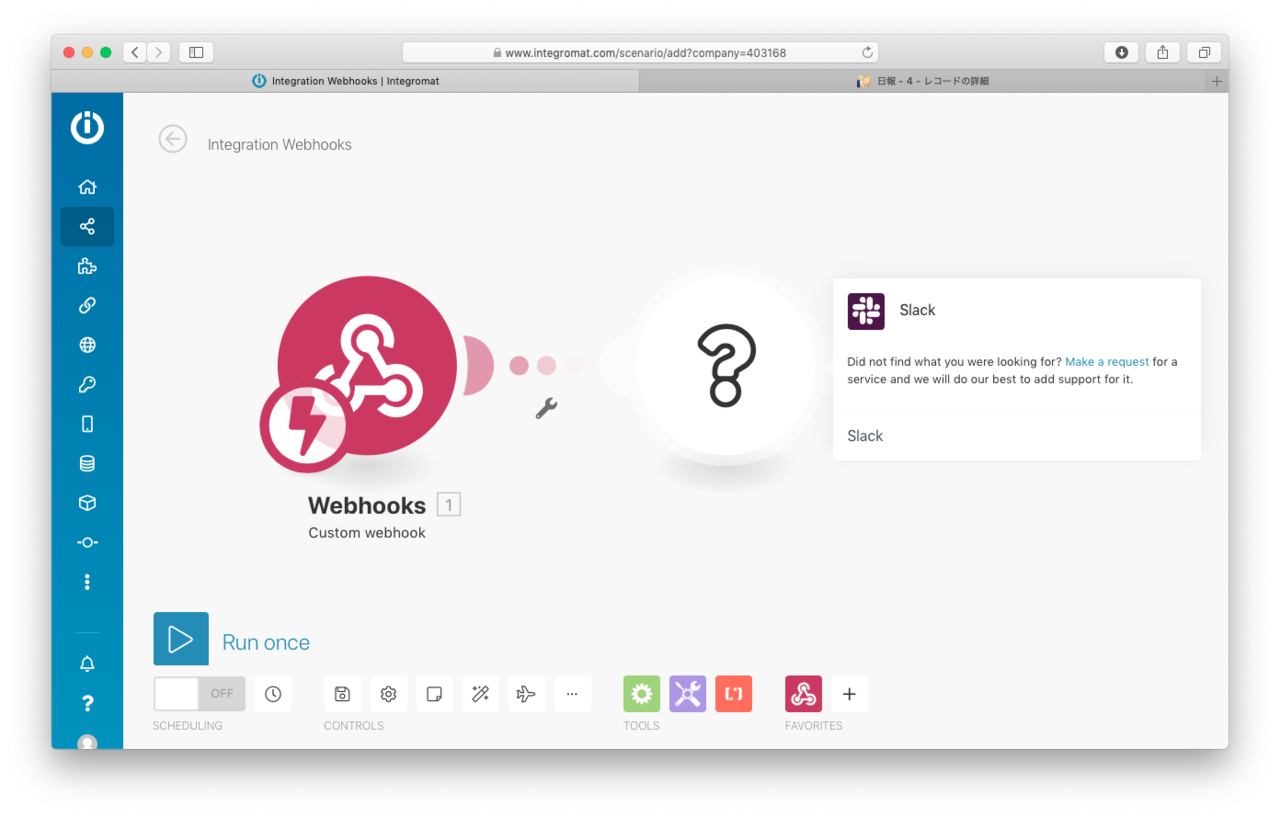This screenshot has height=817, width=1280.
Task: Click Safari back navigation button
Action: pos(135,52)
